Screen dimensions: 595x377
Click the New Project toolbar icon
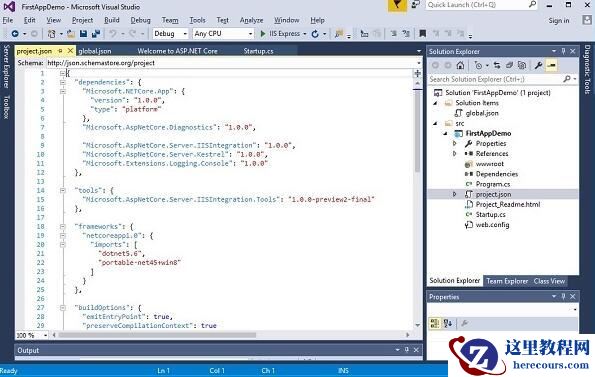(x=52, y=34)
